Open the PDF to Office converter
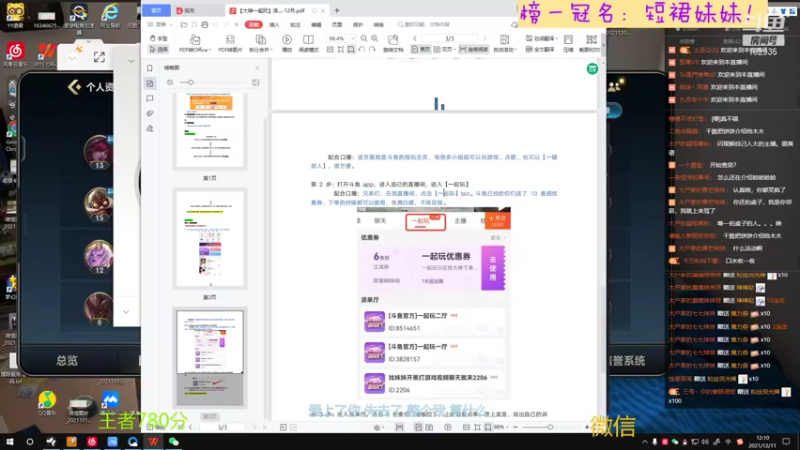The image size is (800, 450). click(194, 44)
